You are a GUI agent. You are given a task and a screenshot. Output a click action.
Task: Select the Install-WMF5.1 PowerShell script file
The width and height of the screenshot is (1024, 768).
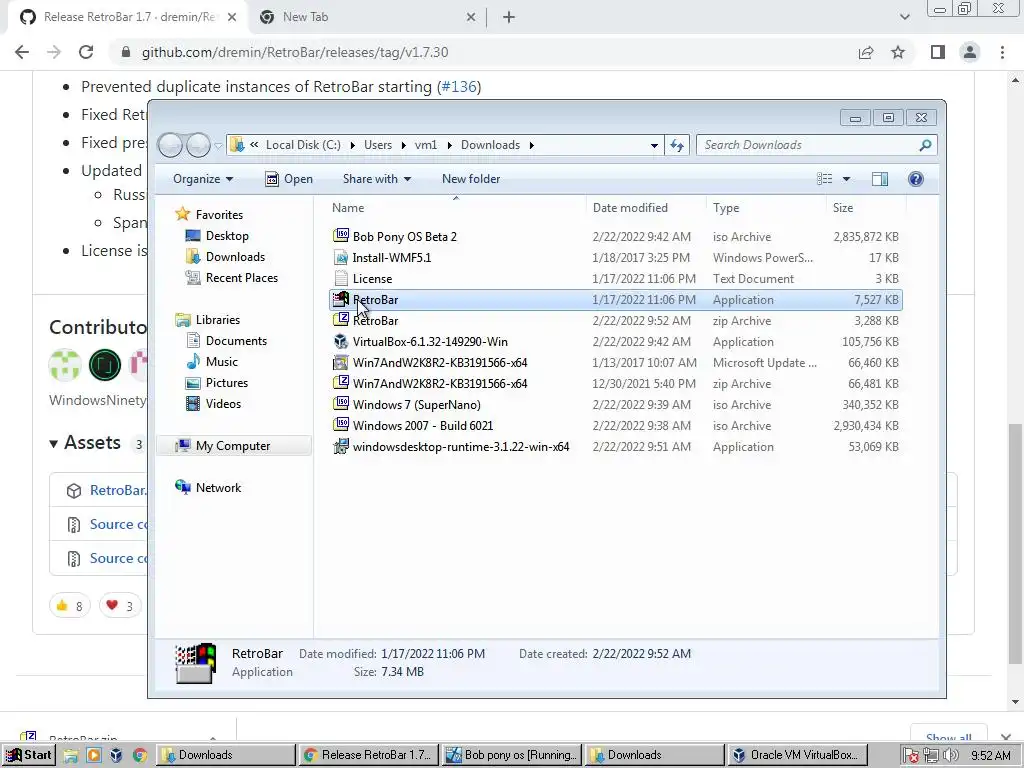pos(616,257)
